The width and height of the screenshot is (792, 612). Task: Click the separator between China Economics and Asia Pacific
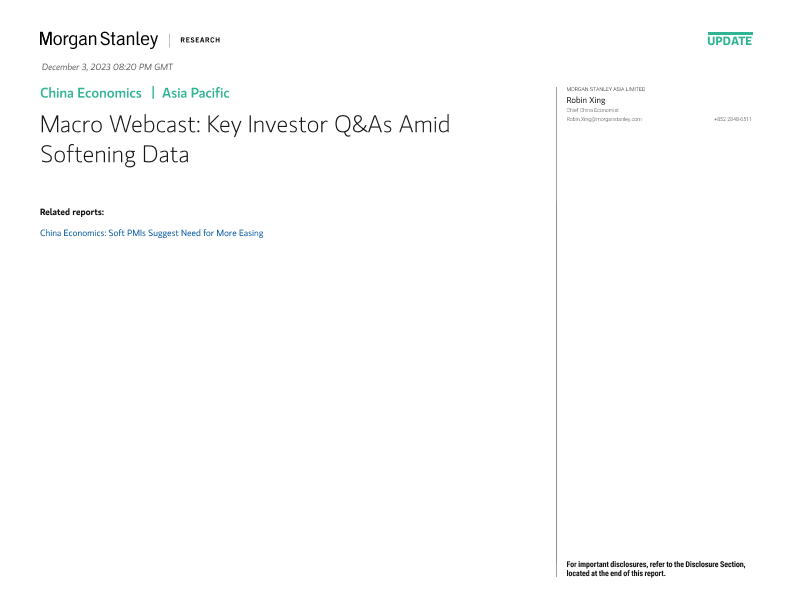tap(152, 93)
